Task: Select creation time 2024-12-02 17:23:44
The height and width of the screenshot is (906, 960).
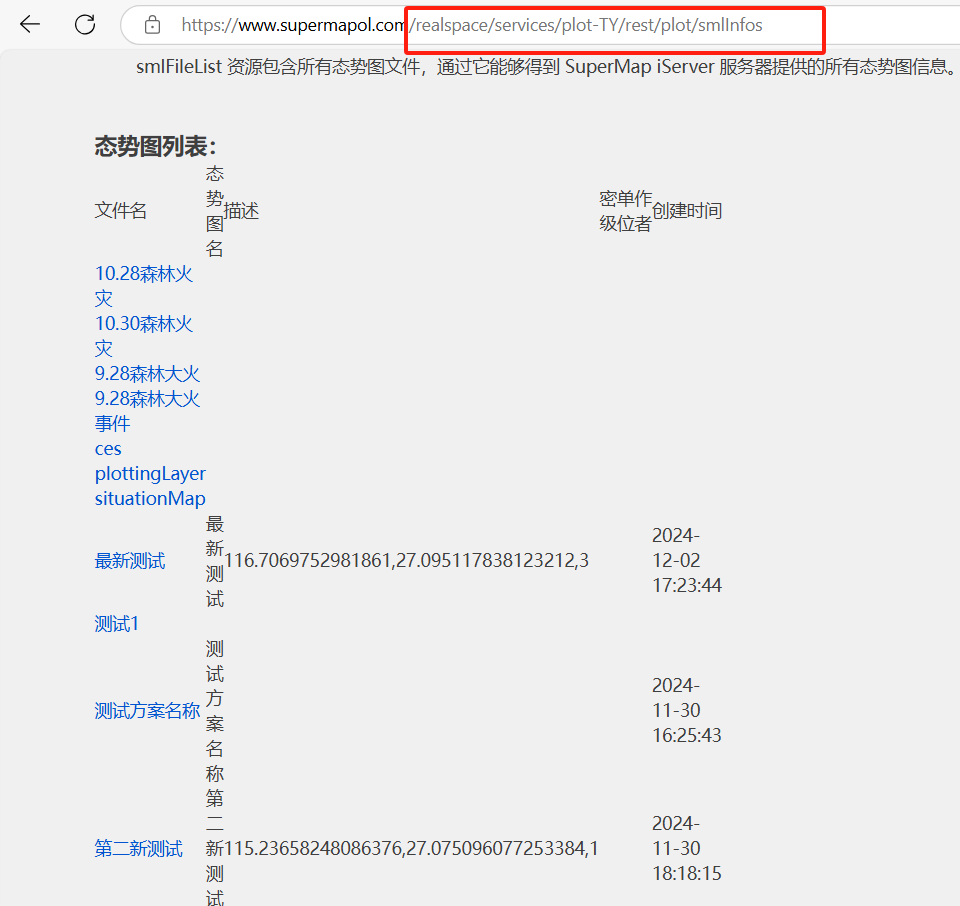Action: [x=687, y=560]
